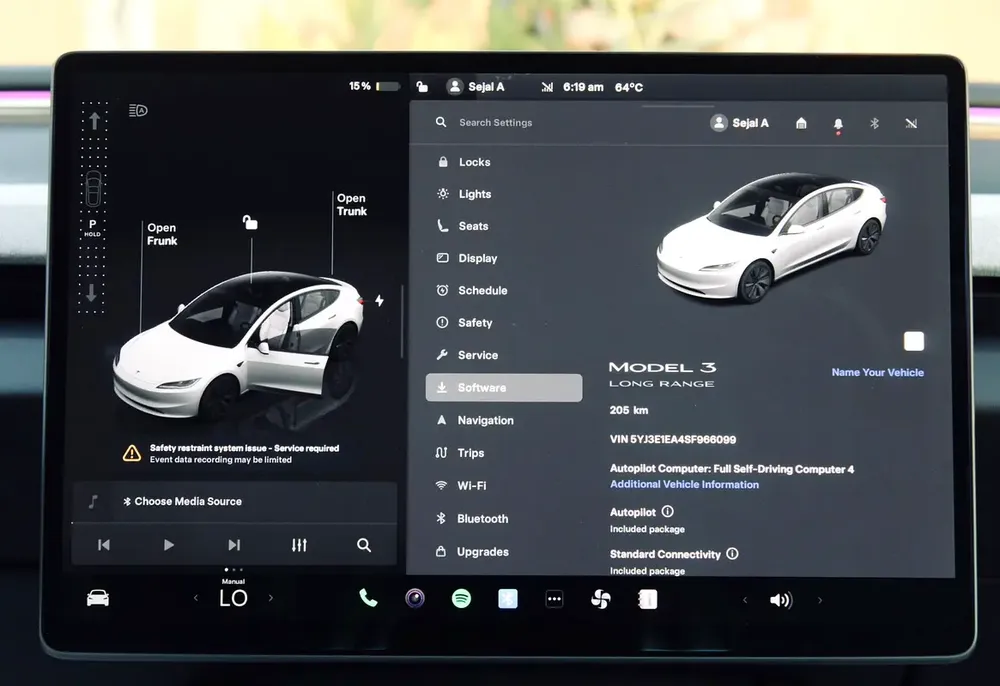Open the notifications bell

click(x=838, y=124)
